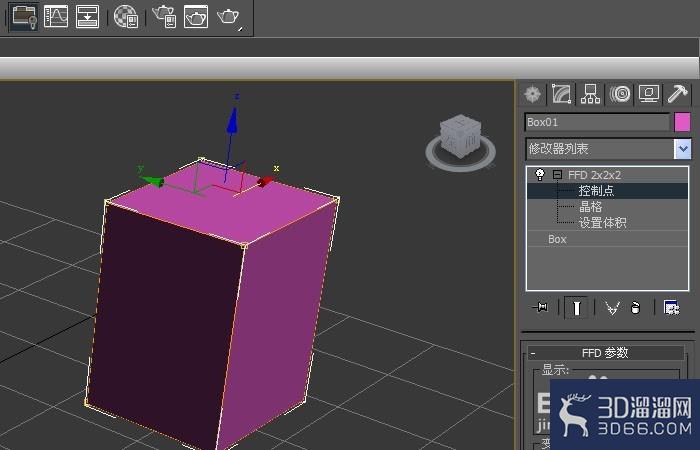
Task: Select the 晶格 sub-object level
Action: point(591,207)
